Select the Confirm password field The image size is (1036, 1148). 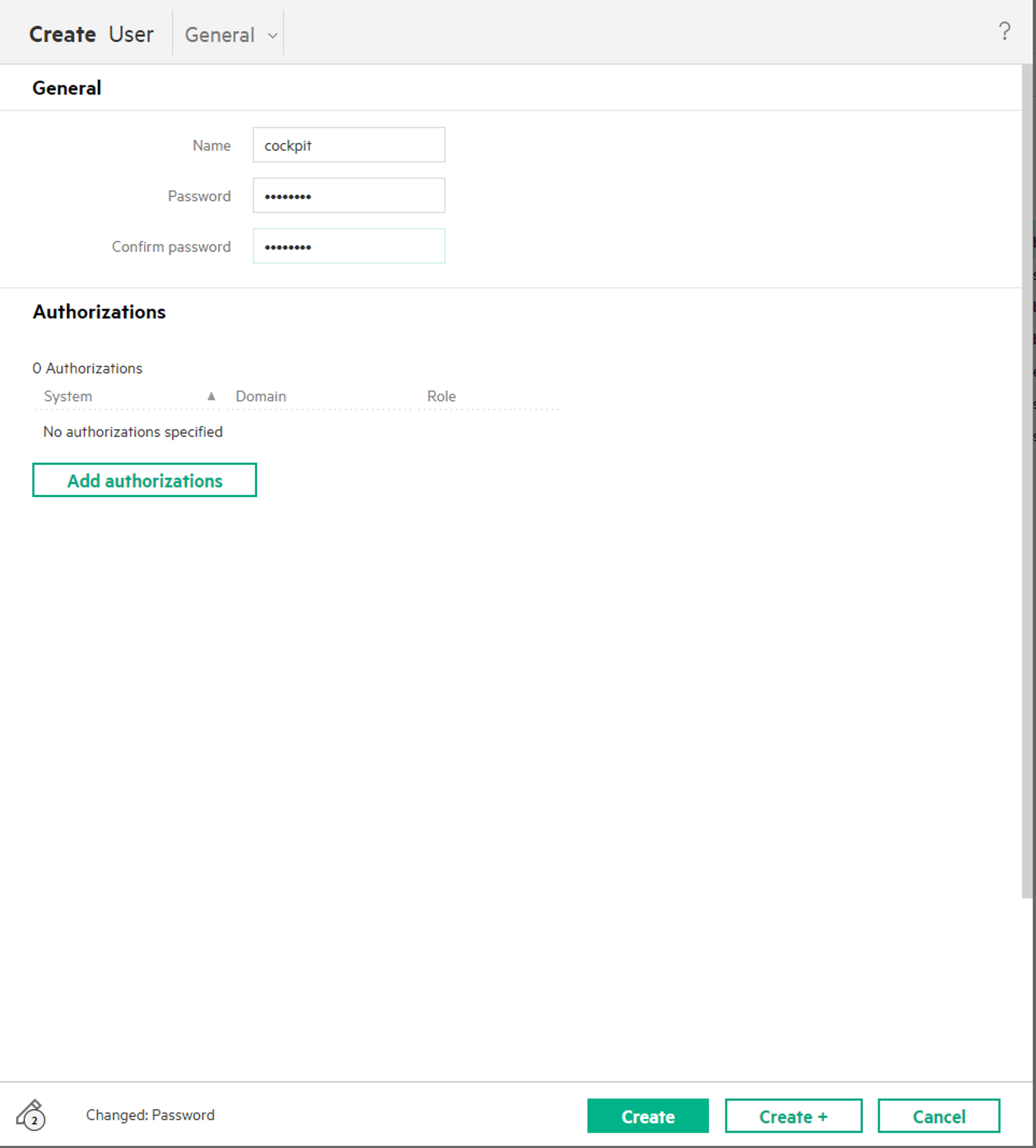pyautogui.click(x=349, y=246)
